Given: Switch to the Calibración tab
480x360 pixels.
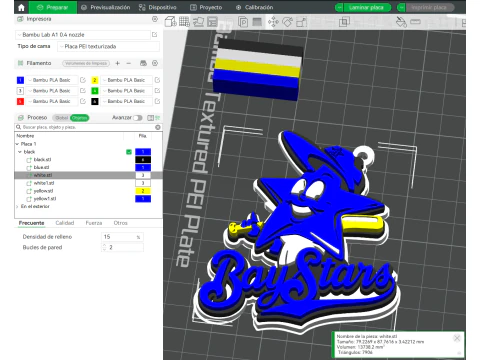Looking at the screenshot, I should pos(255,7).
